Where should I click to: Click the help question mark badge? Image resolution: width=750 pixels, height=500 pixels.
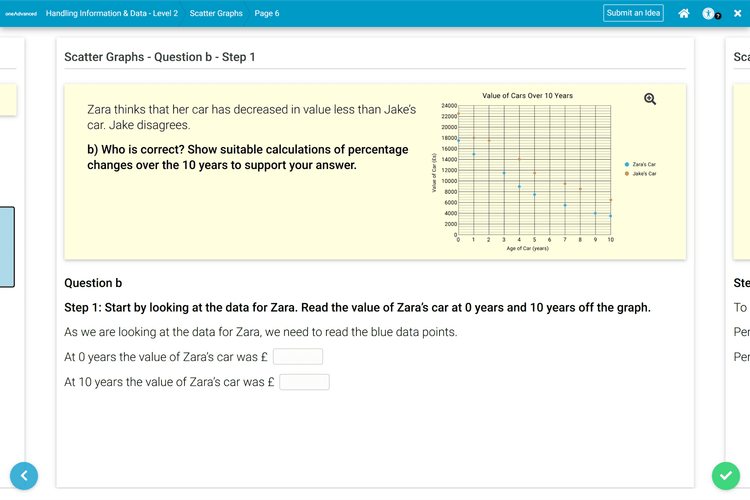[718, 16]
